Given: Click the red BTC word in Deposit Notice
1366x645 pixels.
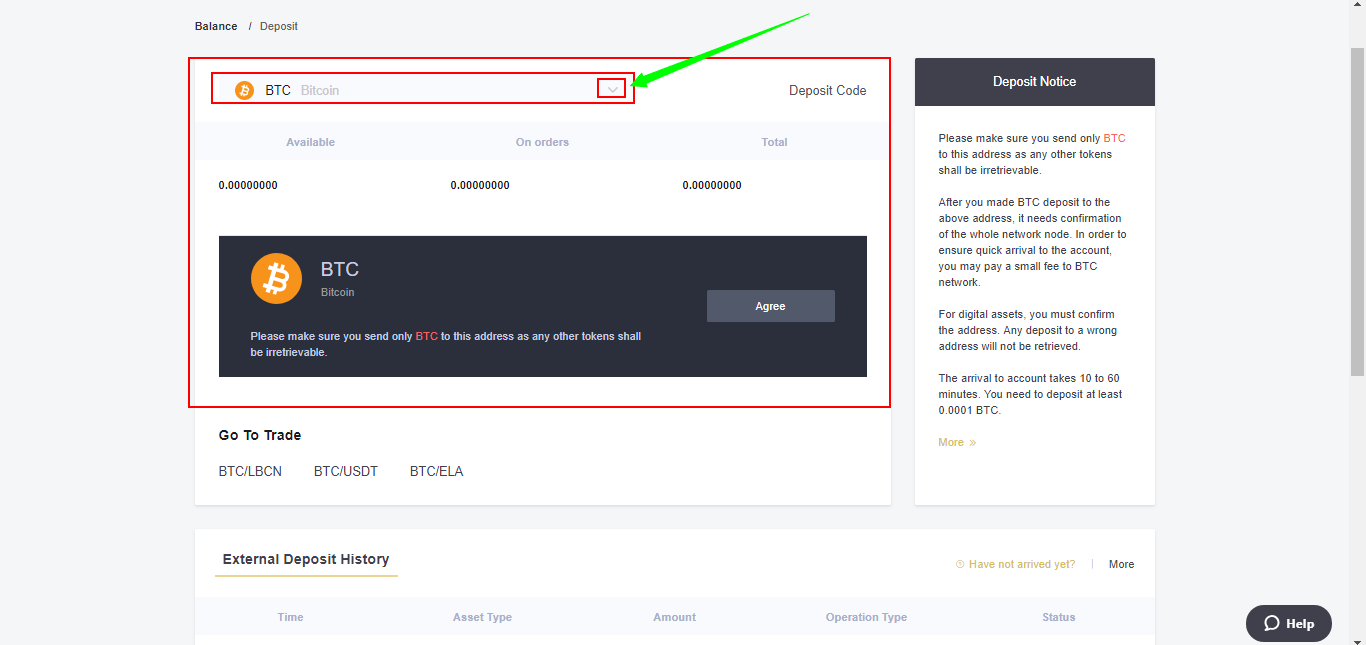Looking at the screenshot, I should click(x=1114, y=138).
